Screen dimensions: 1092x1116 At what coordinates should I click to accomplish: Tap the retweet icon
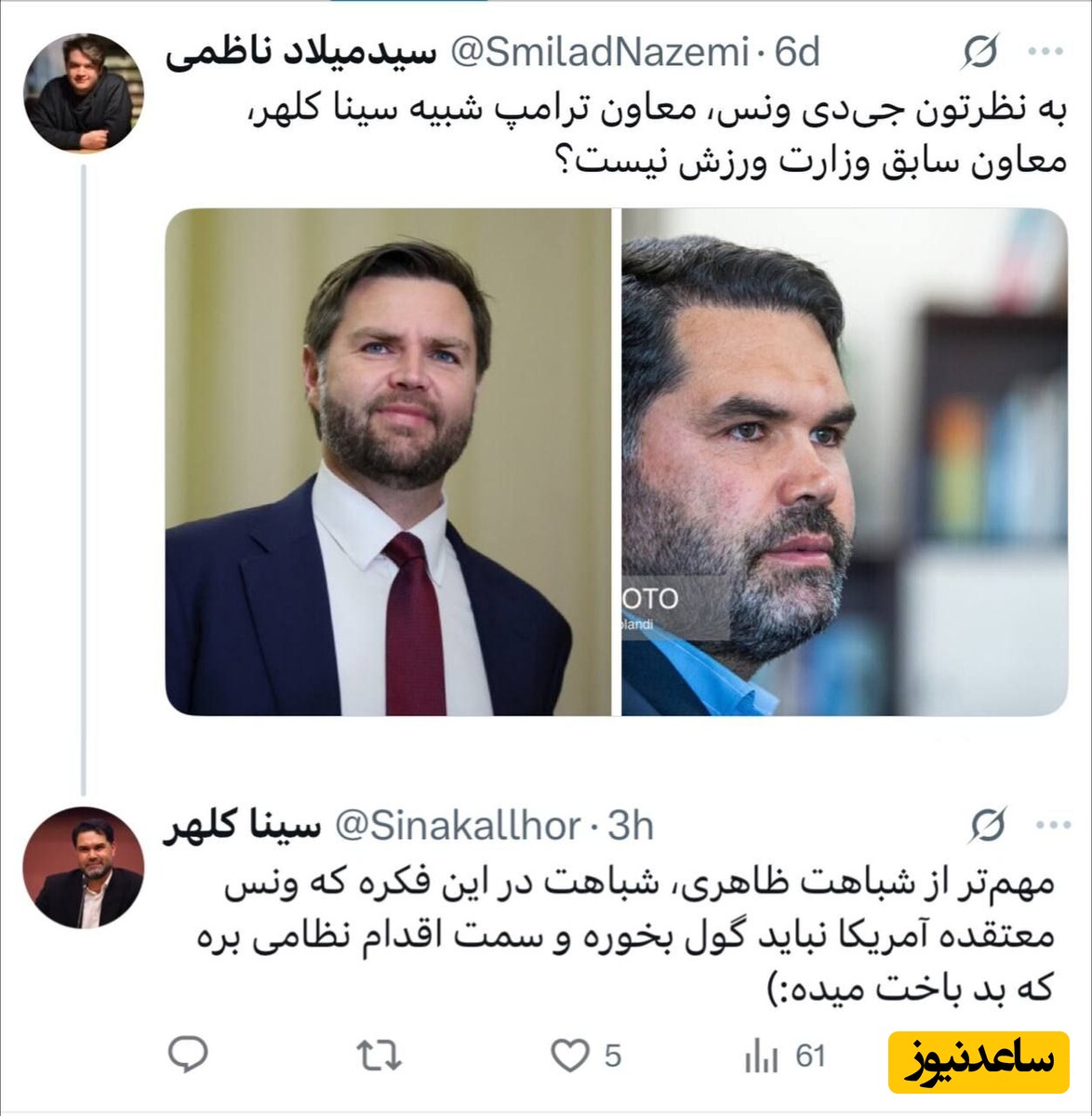coord(380,1056)
